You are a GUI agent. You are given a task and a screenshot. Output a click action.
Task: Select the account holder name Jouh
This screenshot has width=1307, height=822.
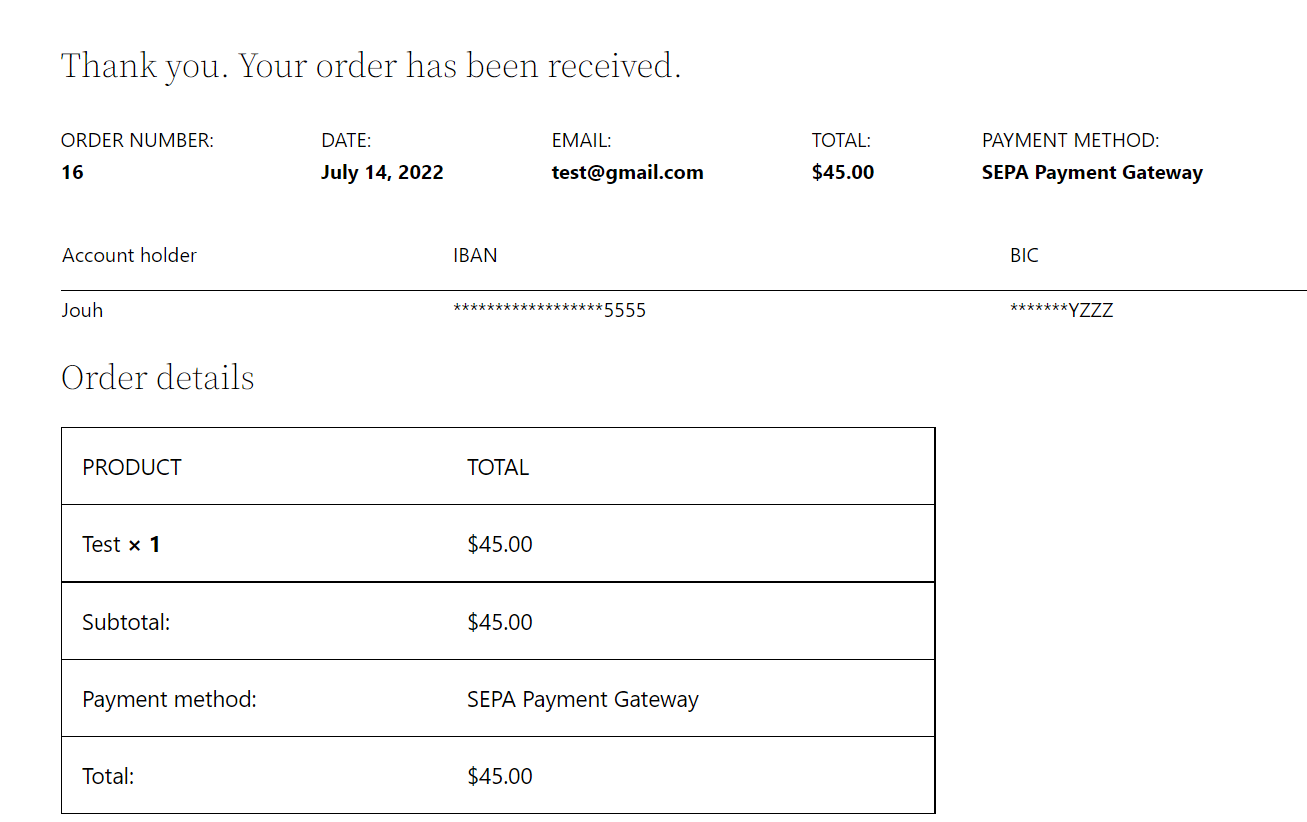tap(82, 311)
